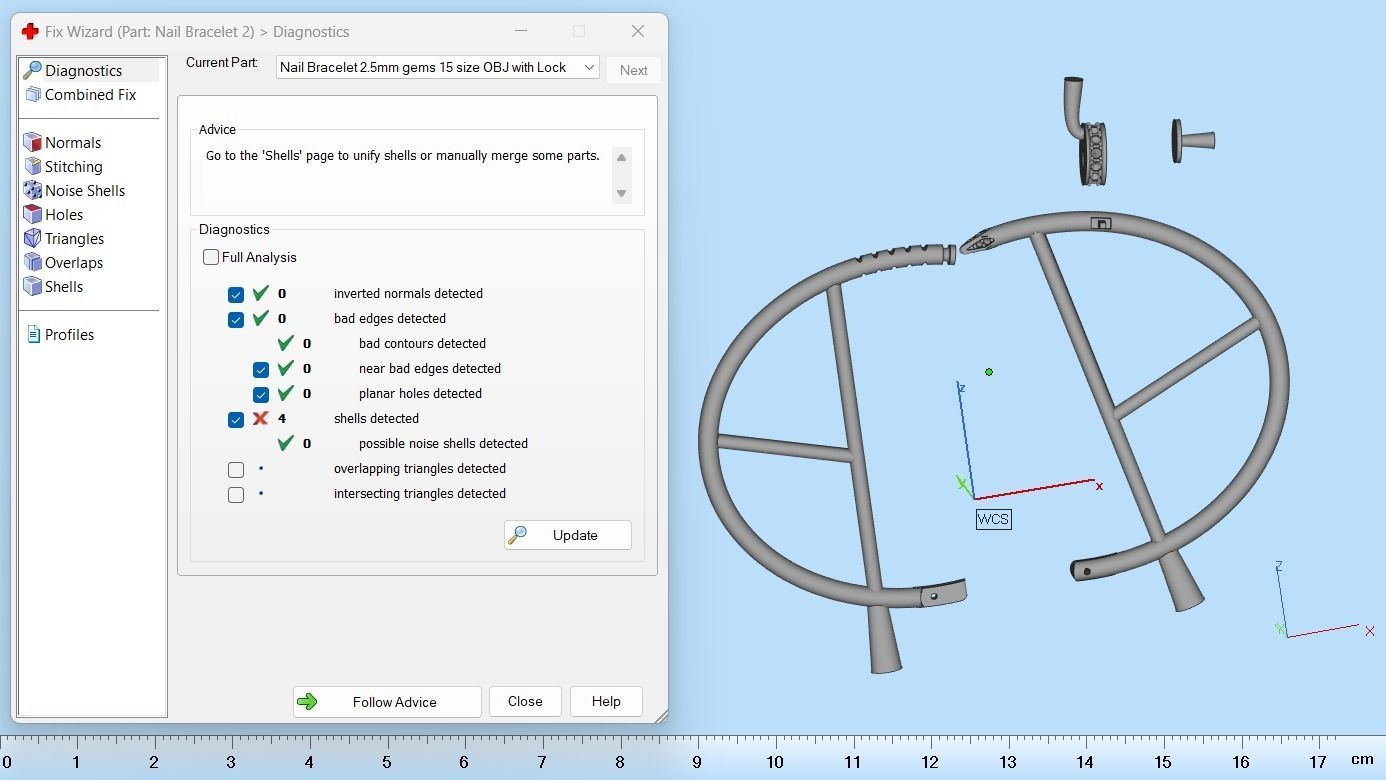1386x780 pixels.
Task: Open the Noise Shells page
Action: point(85,190)
